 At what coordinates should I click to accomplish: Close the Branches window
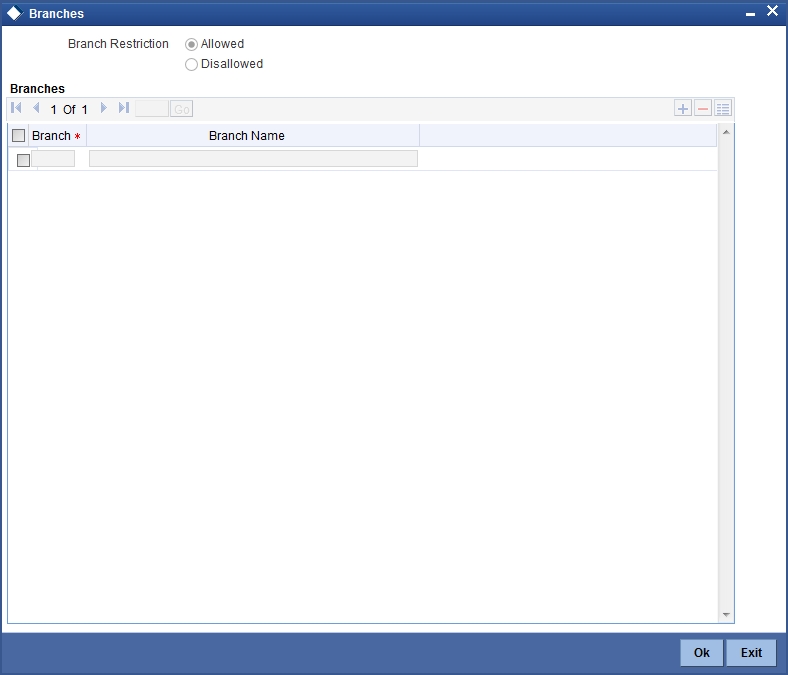772,11
